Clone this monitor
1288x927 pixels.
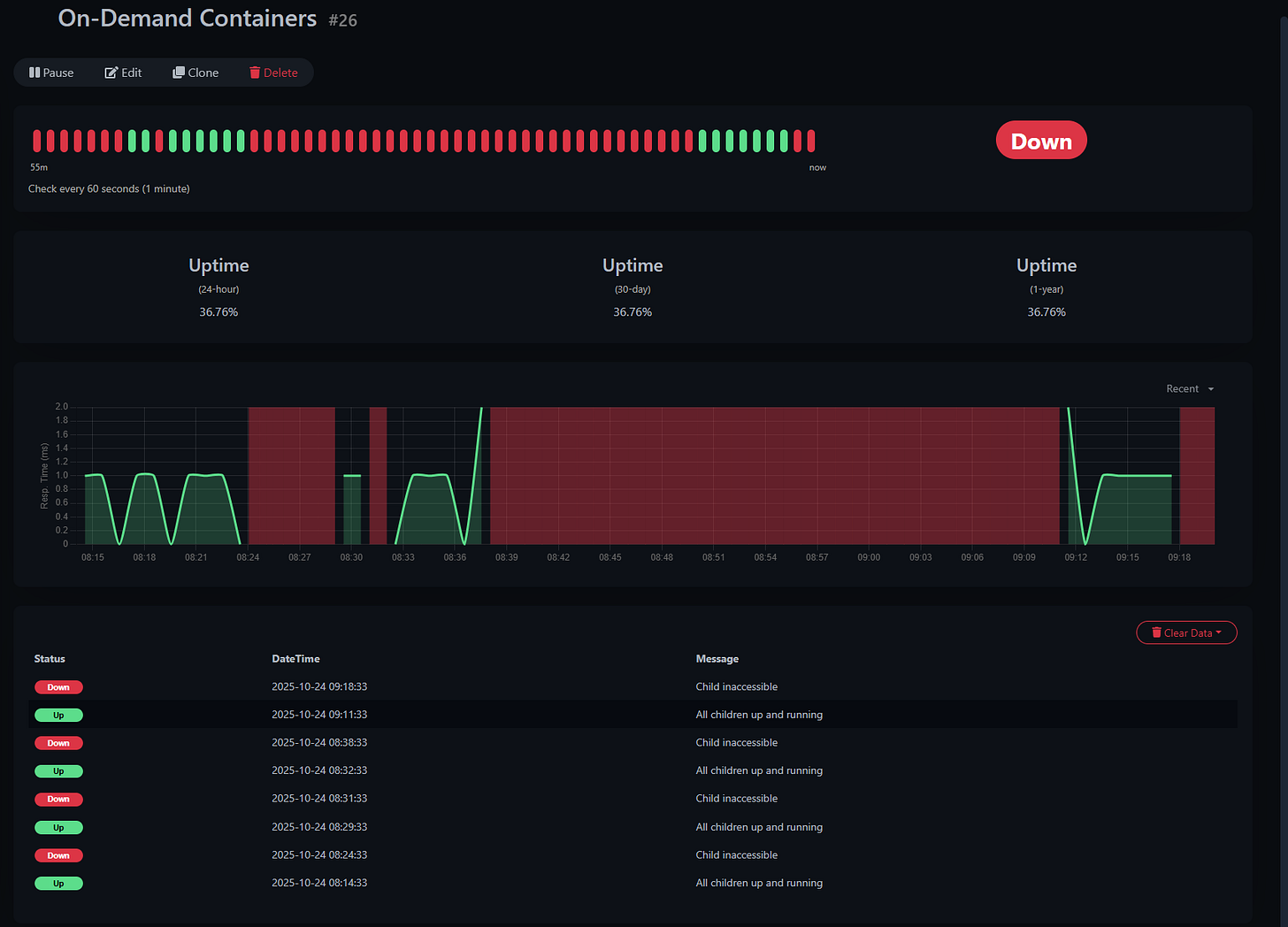[195, 73]
